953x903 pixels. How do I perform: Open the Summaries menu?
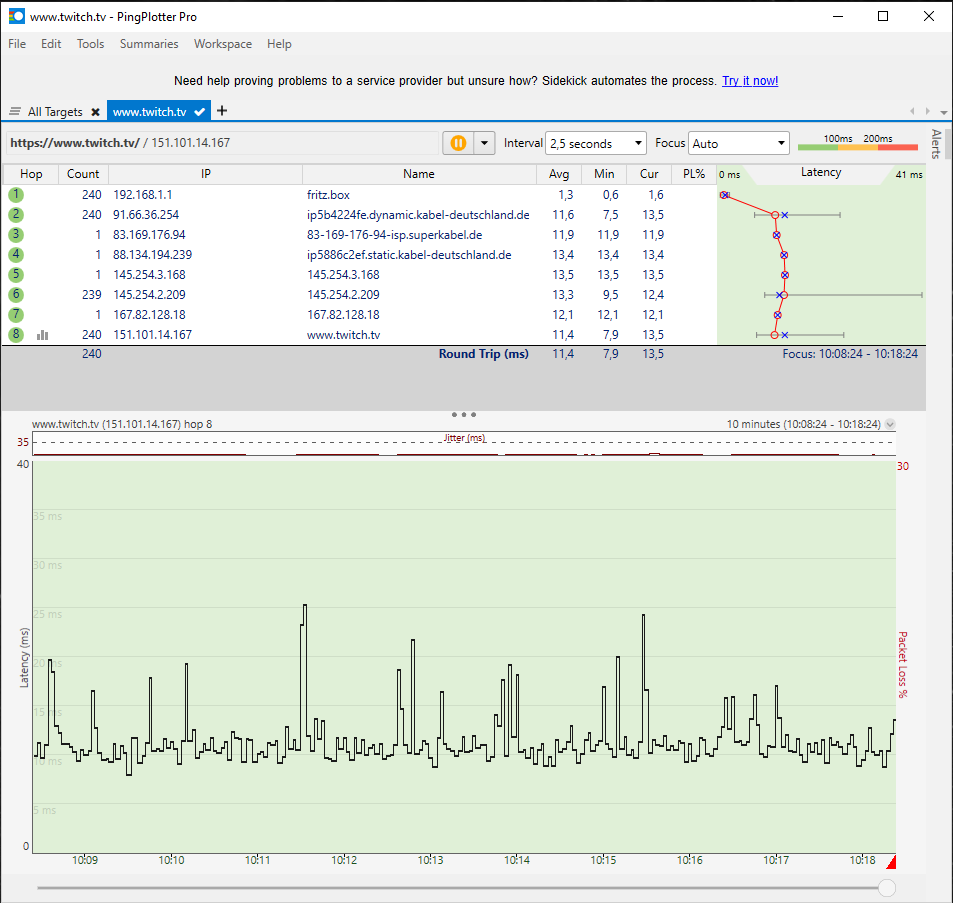click(149, 44)
